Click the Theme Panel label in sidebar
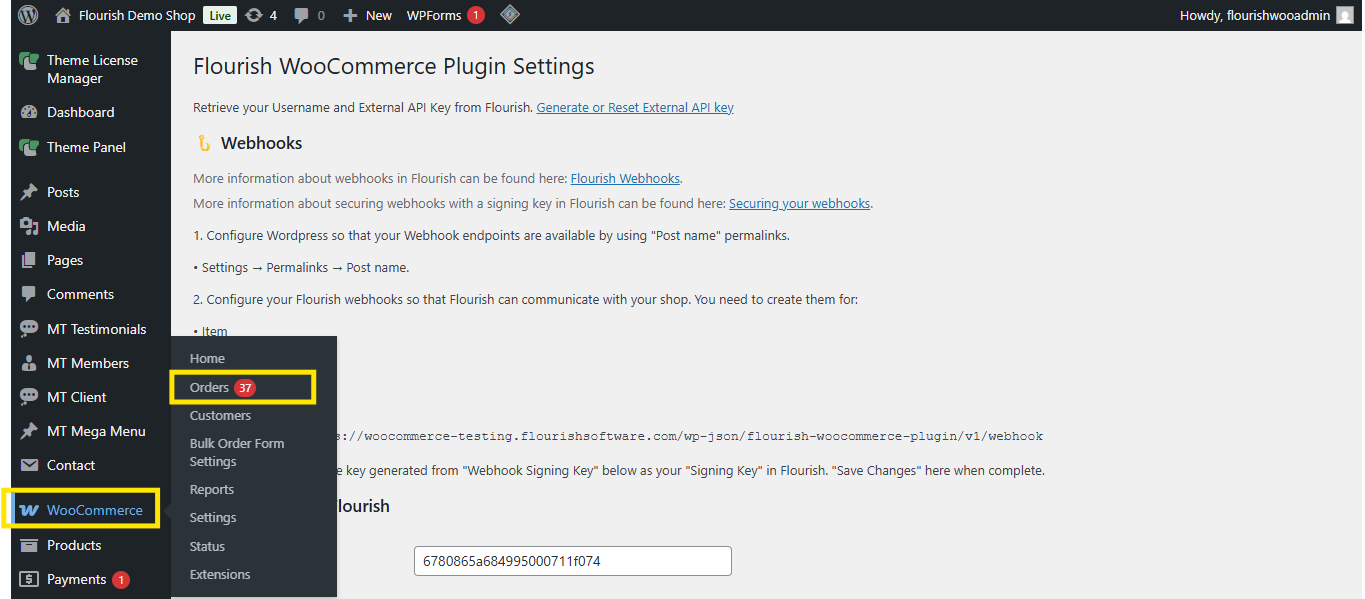This screenshot has height=599, width=1365. pos(87,147)
